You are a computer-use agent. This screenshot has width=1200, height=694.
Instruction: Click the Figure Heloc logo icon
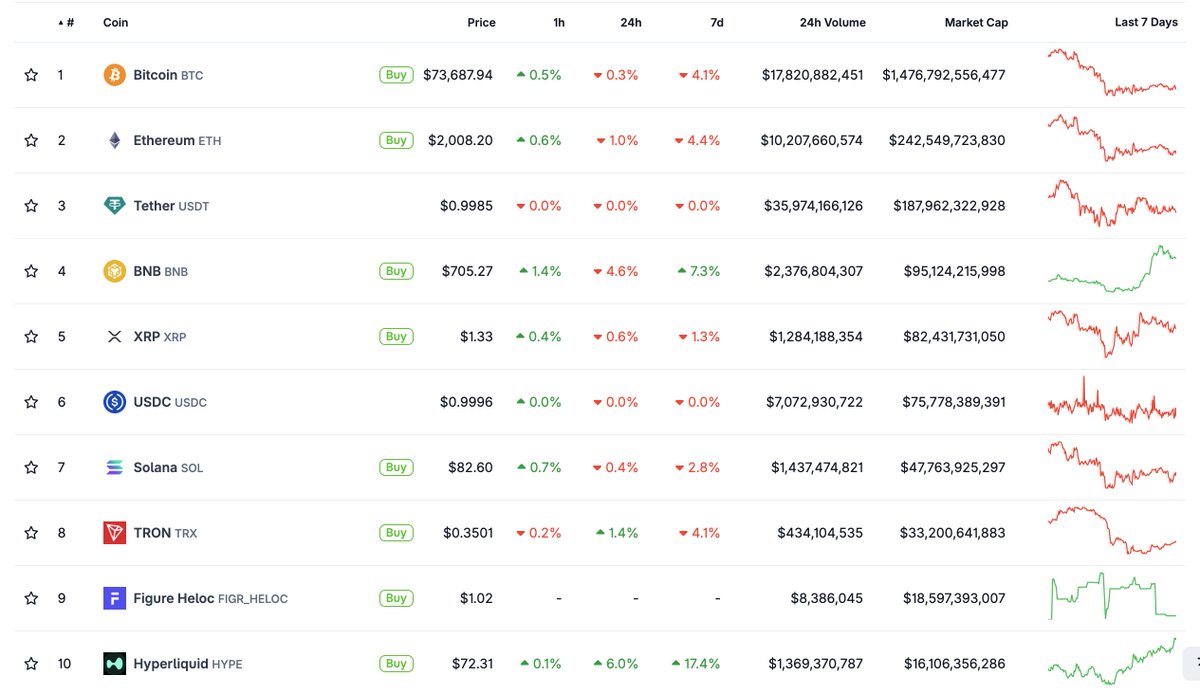(x=115, y=598)
